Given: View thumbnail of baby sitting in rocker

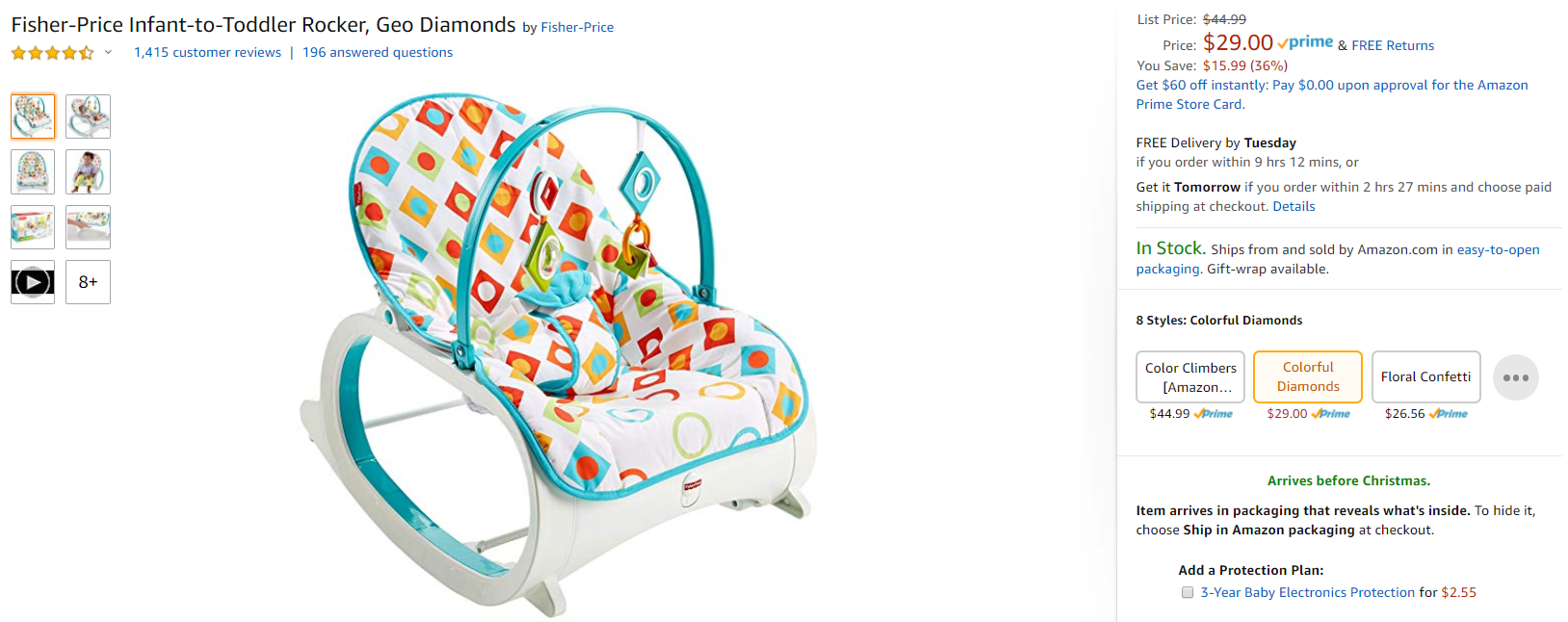Looking at the screenshot, I should pyautogui.click(x=88, y=171).
